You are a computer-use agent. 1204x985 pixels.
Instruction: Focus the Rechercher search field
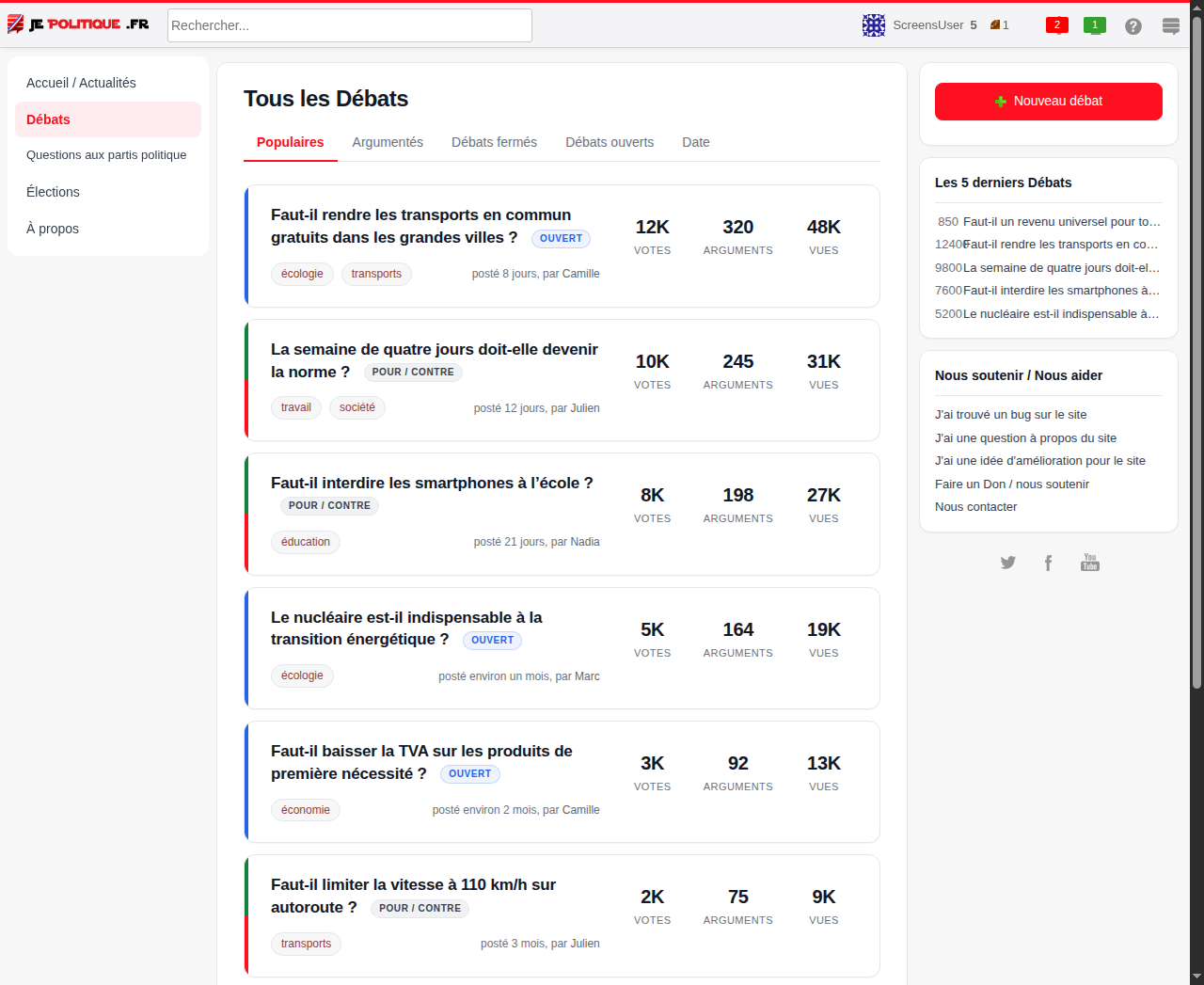tap(350, 25)
